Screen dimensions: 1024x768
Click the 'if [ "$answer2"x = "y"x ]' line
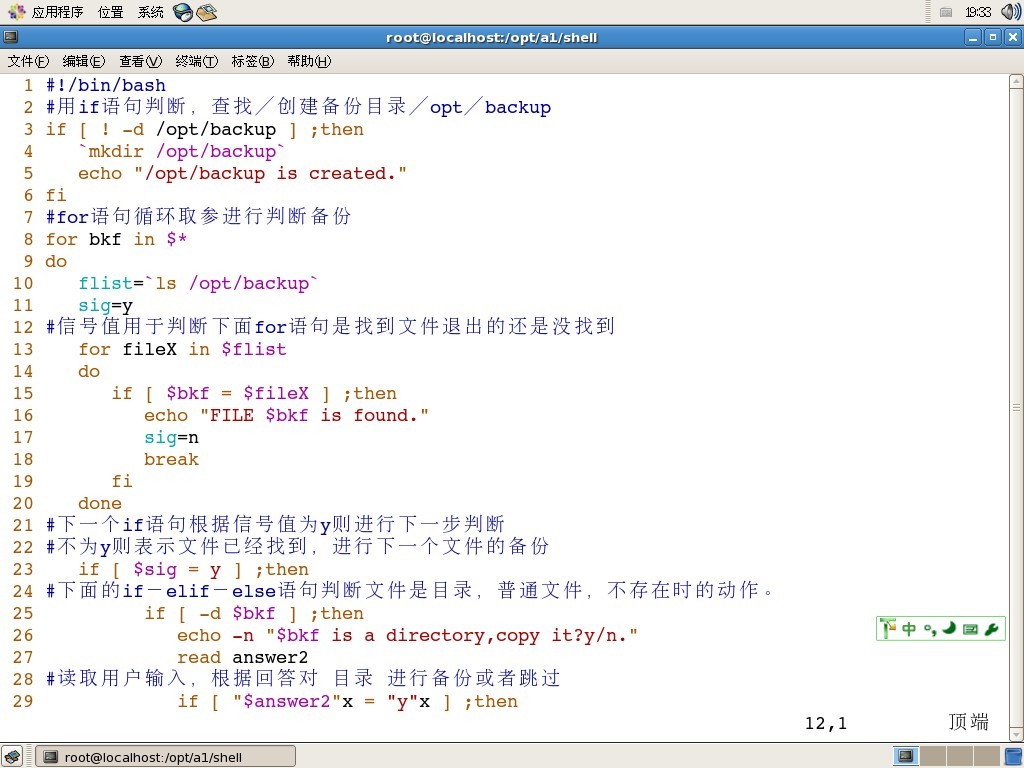(x=347, y=701)
